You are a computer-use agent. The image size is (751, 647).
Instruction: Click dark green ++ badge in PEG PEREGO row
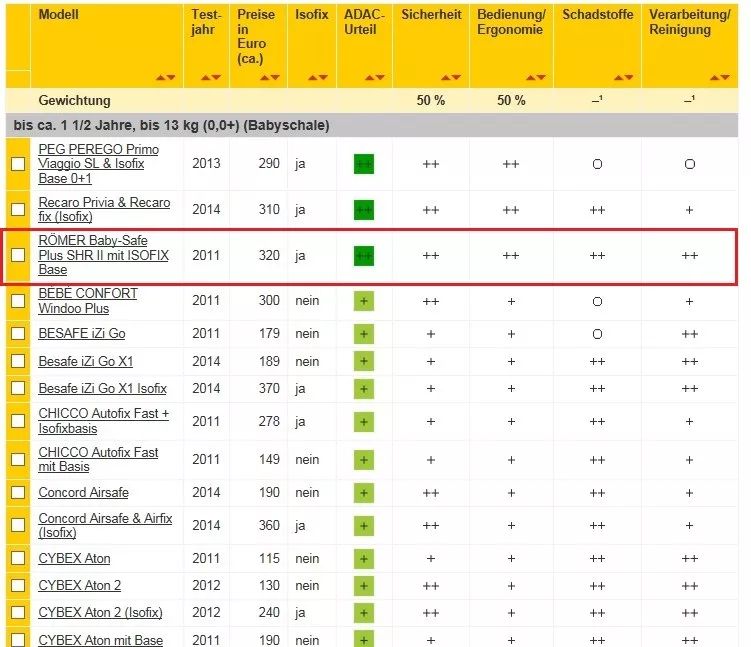tap(364, 164)
